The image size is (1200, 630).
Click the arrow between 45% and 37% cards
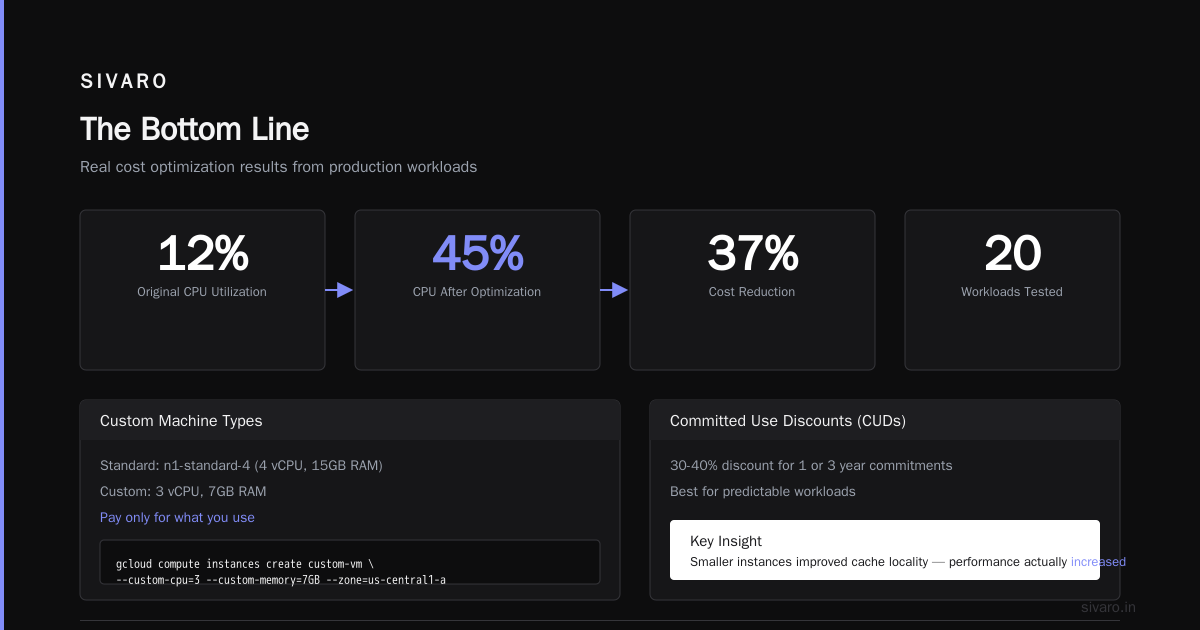pyautogui.click(x=614, y=290)
